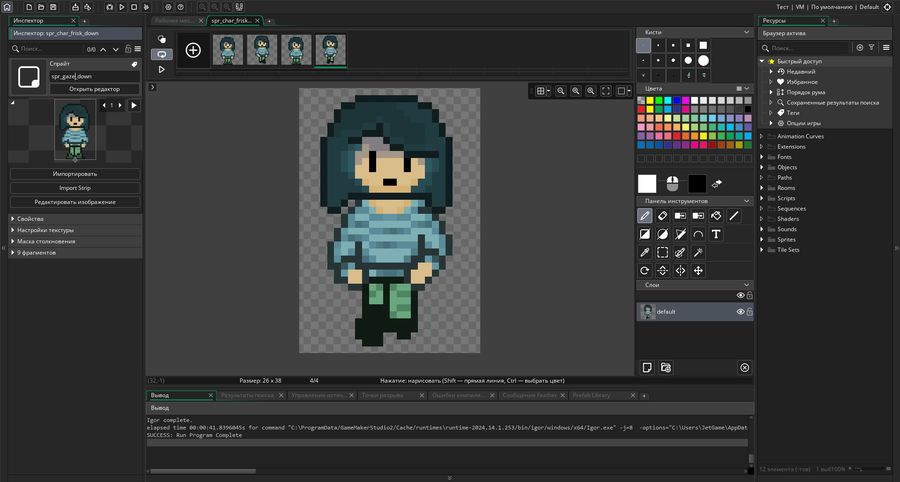Select the filled rectangle tool
900x482 pixels.
click(645, 234)
